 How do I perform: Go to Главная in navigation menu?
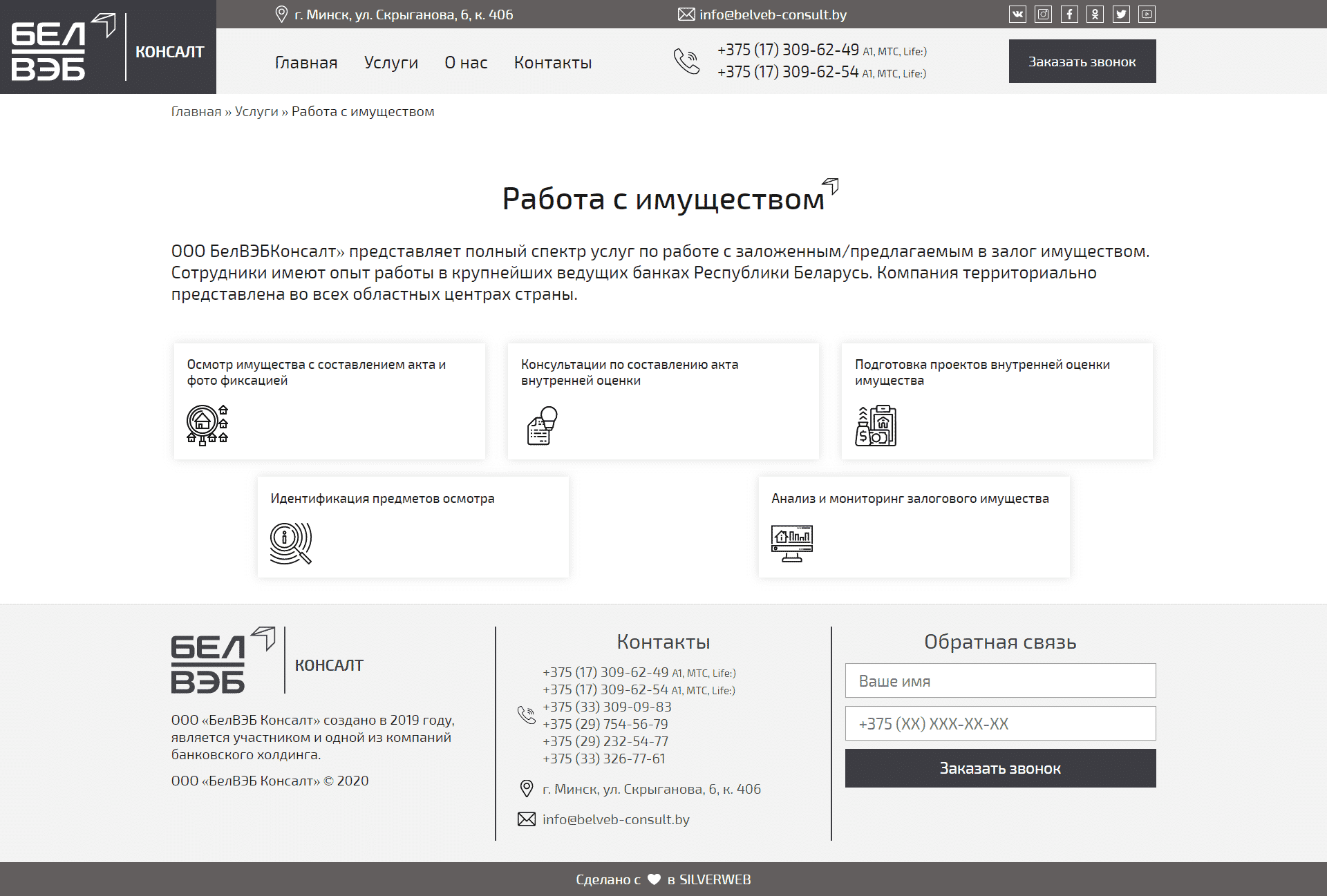tap(306, 62)
